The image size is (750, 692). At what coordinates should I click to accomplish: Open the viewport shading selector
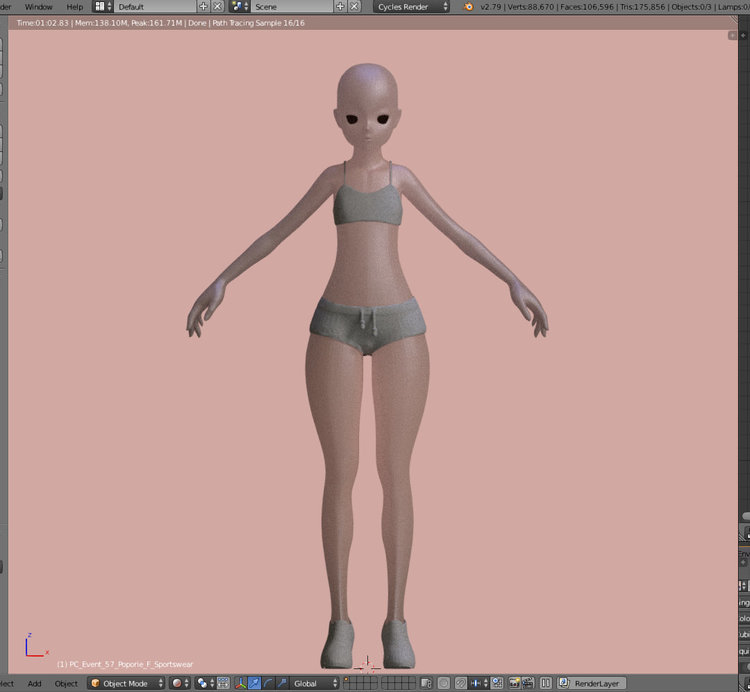180,683
